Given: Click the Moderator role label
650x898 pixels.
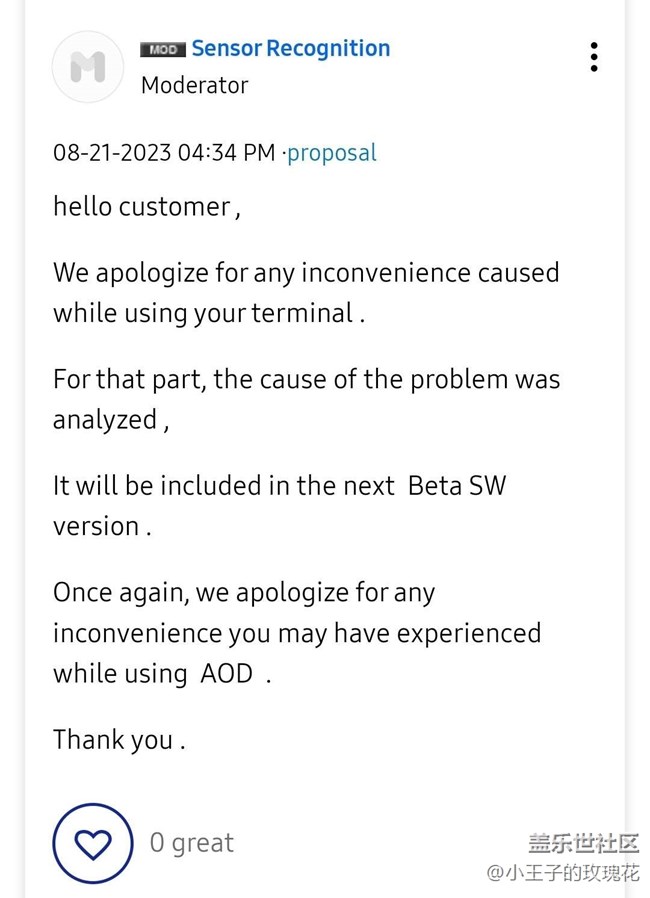Looking at the screenshot, I should click(x=194, y=85).
